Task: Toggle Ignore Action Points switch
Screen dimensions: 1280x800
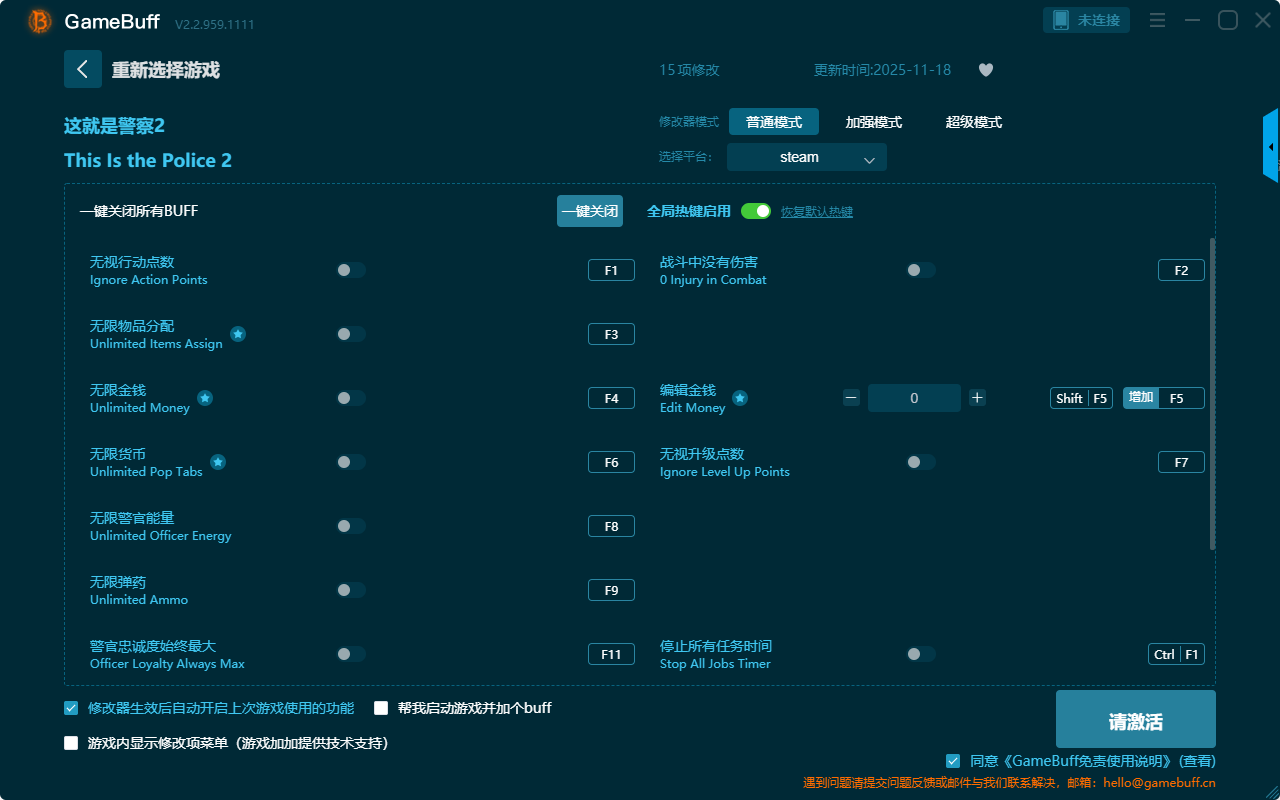Action: click(351, 270)
